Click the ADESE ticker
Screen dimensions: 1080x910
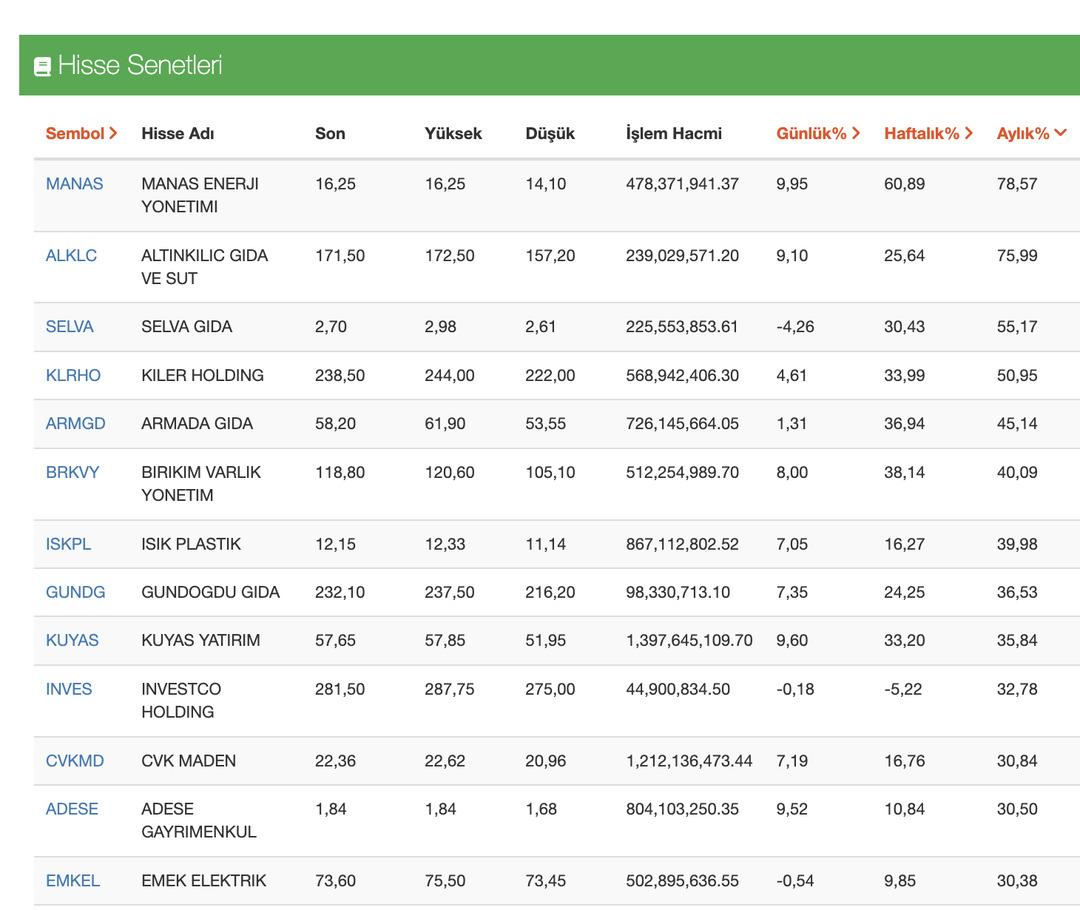pyautogui.click(x=72, y=809)
